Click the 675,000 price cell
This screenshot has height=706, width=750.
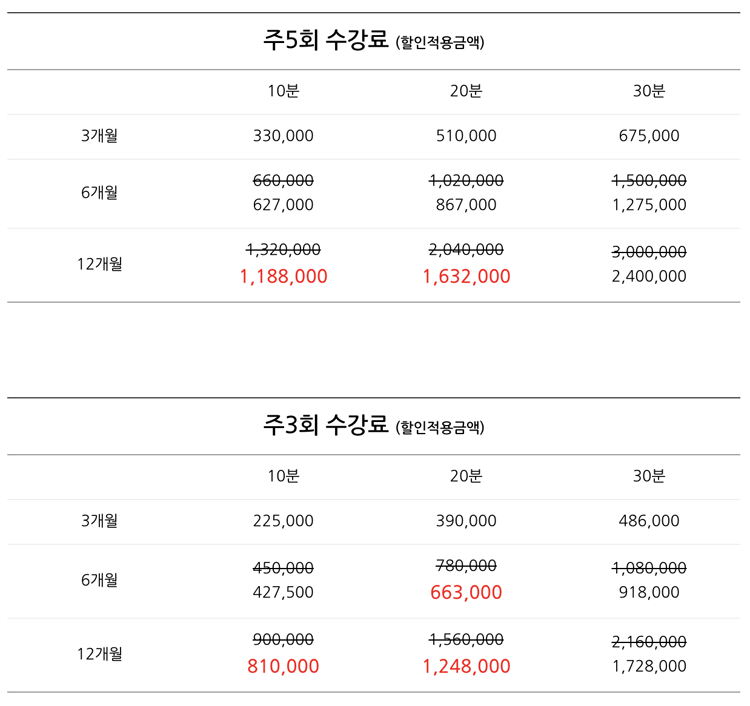[649, 136]
